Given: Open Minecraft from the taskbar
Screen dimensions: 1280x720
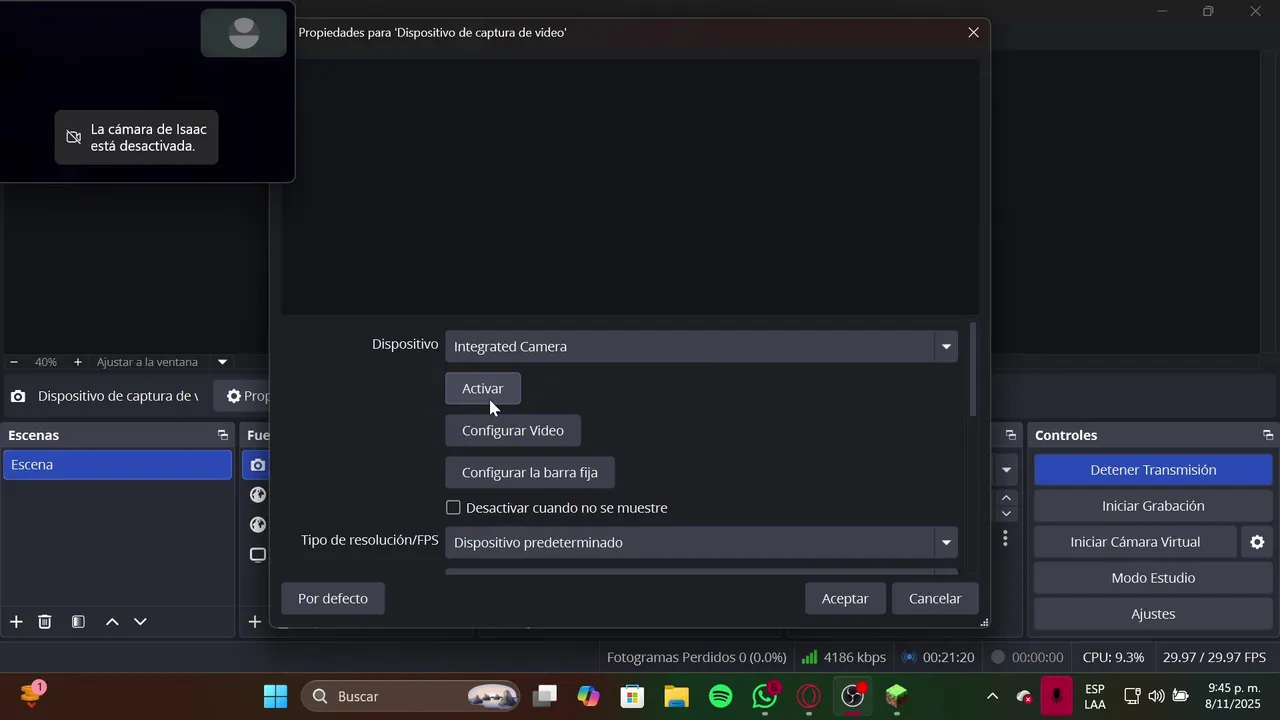Looking at the screenshot, I should pyautogui.click(x=897, y=696).
